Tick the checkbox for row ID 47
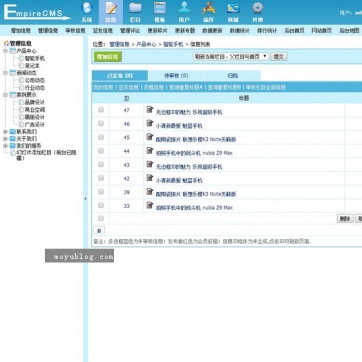362x362 pixels. (x=101, y=110)
